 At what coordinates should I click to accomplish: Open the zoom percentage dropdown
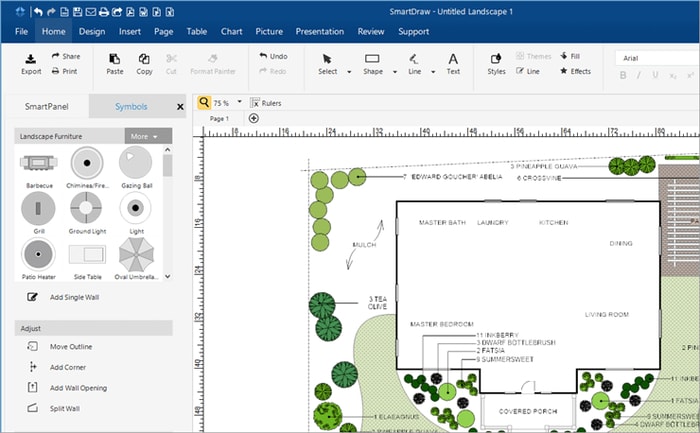click(240, 102)
